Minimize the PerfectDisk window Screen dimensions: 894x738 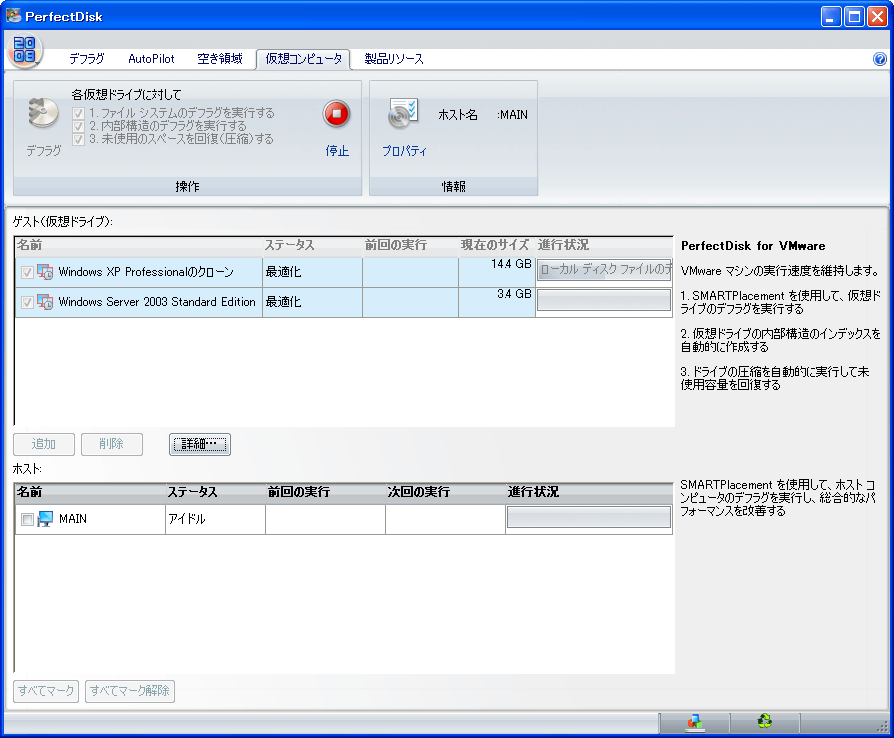[x=831, y=17]
